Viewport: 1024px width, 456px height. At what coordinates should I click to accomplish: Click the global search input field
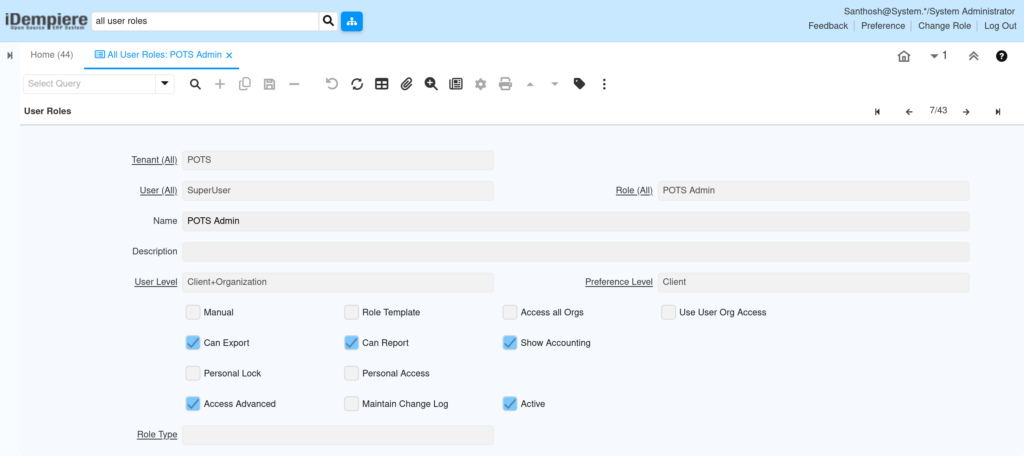click(x=205, y=21)
